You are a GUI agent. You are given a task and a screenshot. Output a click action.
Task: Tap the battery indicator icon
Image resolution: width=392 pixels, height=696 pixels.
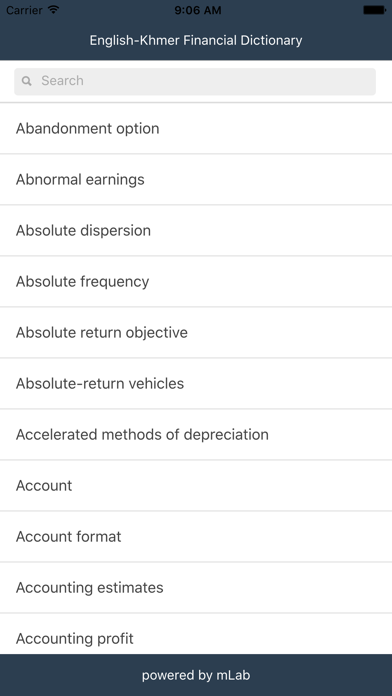click(x=374, y=10)
